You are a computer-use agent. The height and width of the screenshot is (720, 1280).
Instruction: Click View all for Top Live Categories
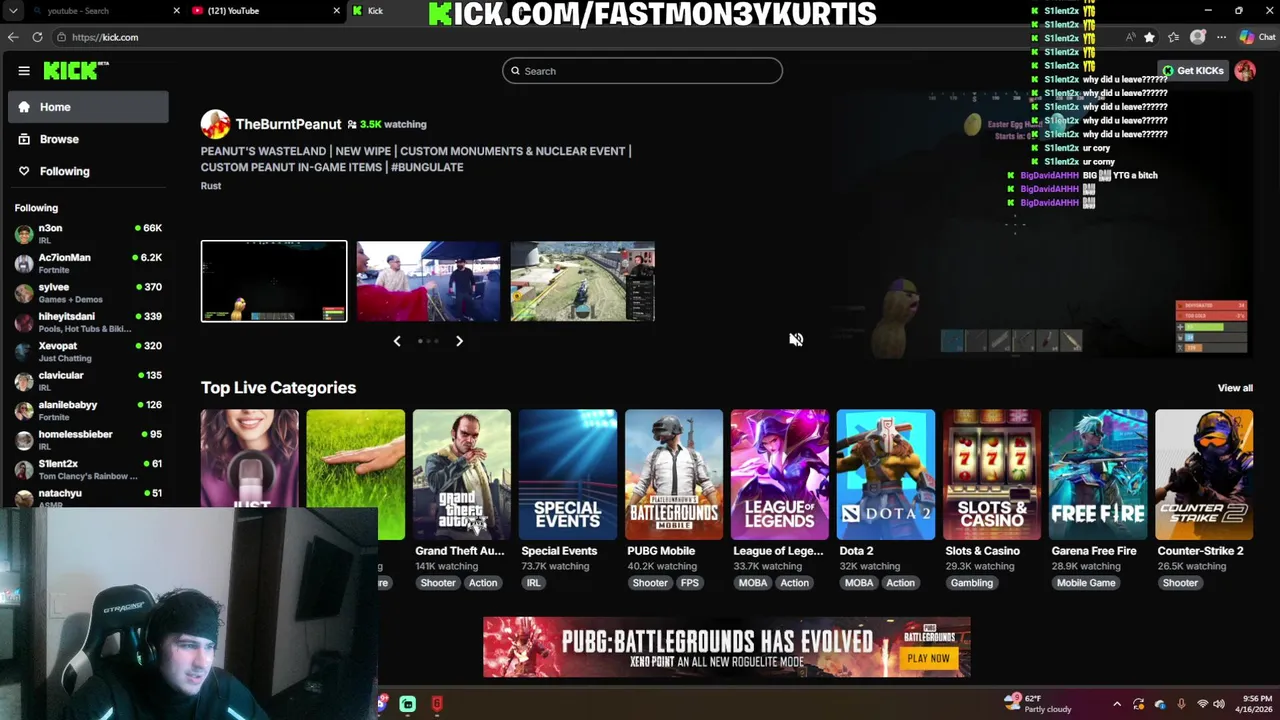click(x=1235, y=388)
